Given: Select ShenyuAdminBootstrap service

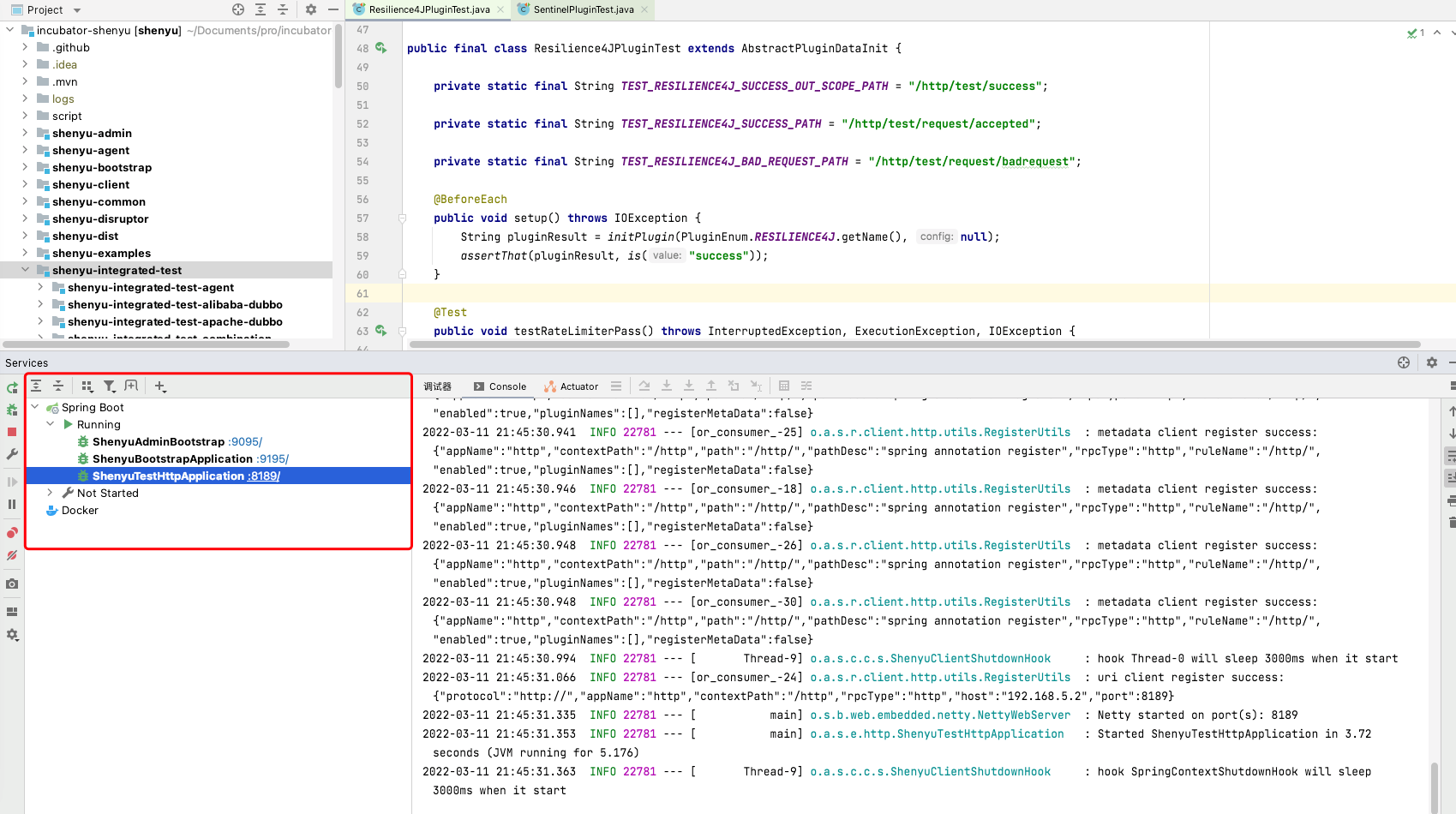Looking at the screenshot, I should tap(159, 441).
